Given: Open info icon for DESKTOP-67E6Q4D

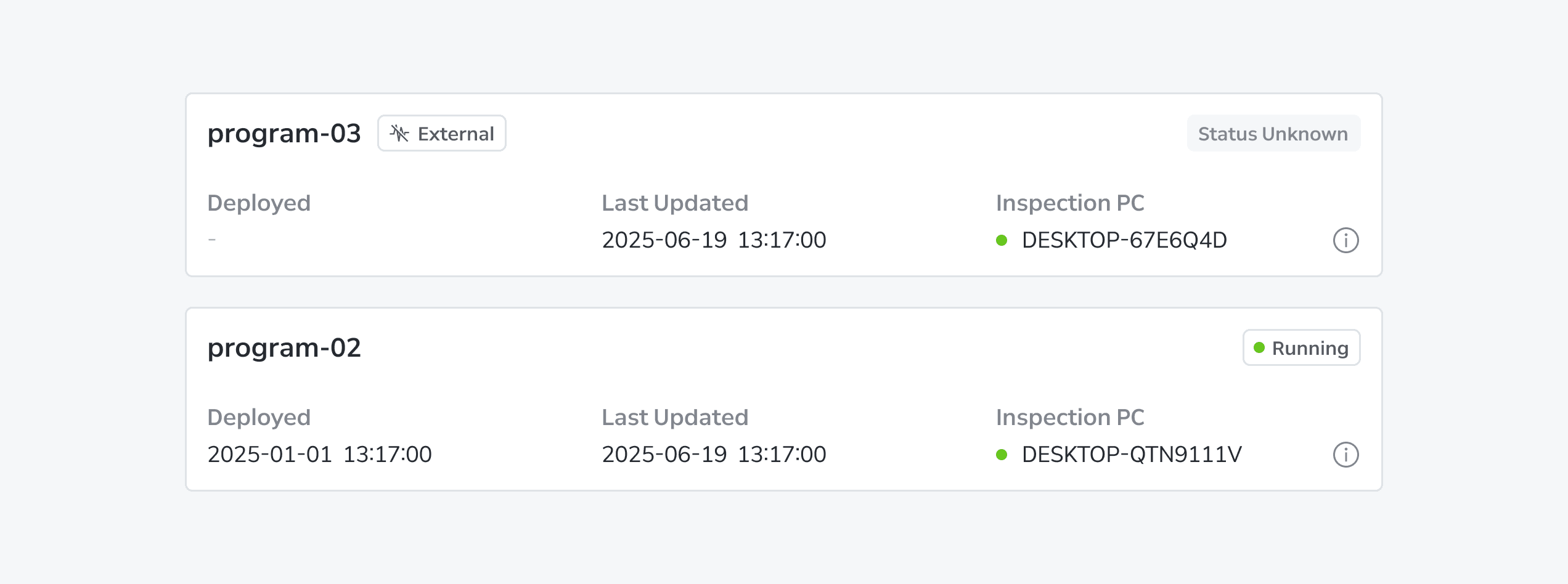Looking at the screenshot, I should pyautogui.click(x=1345, y=240).
